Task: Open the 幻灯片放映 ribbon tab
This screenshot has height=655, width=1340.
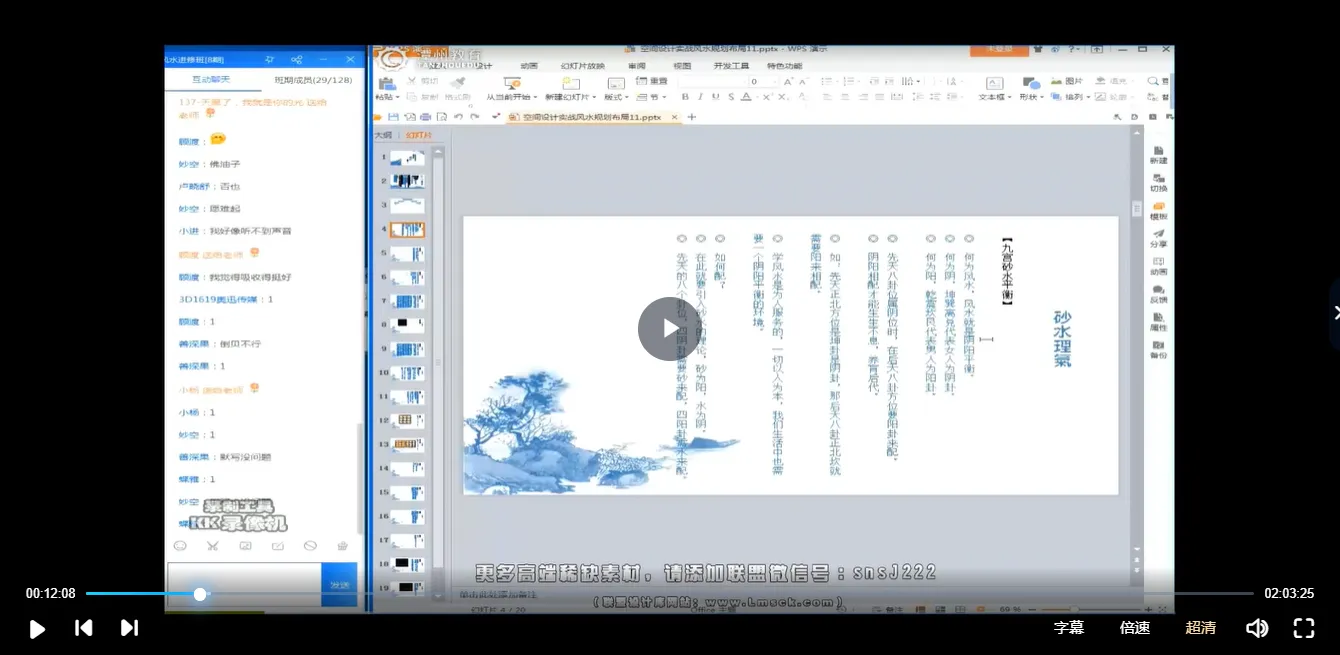Action: click(583, 66)
